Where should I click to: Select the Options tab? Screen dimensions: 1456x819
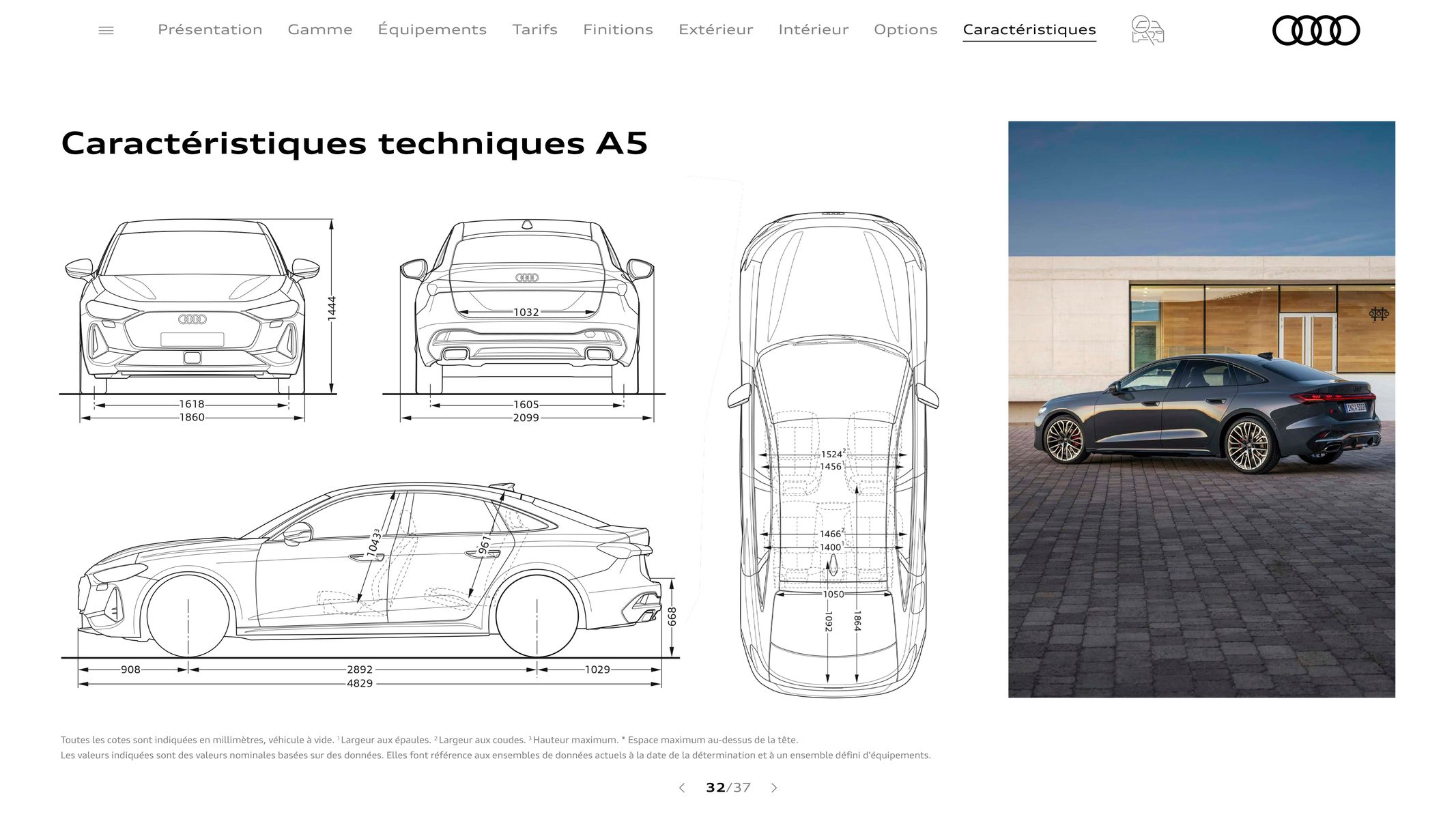(x=906, y=29)
